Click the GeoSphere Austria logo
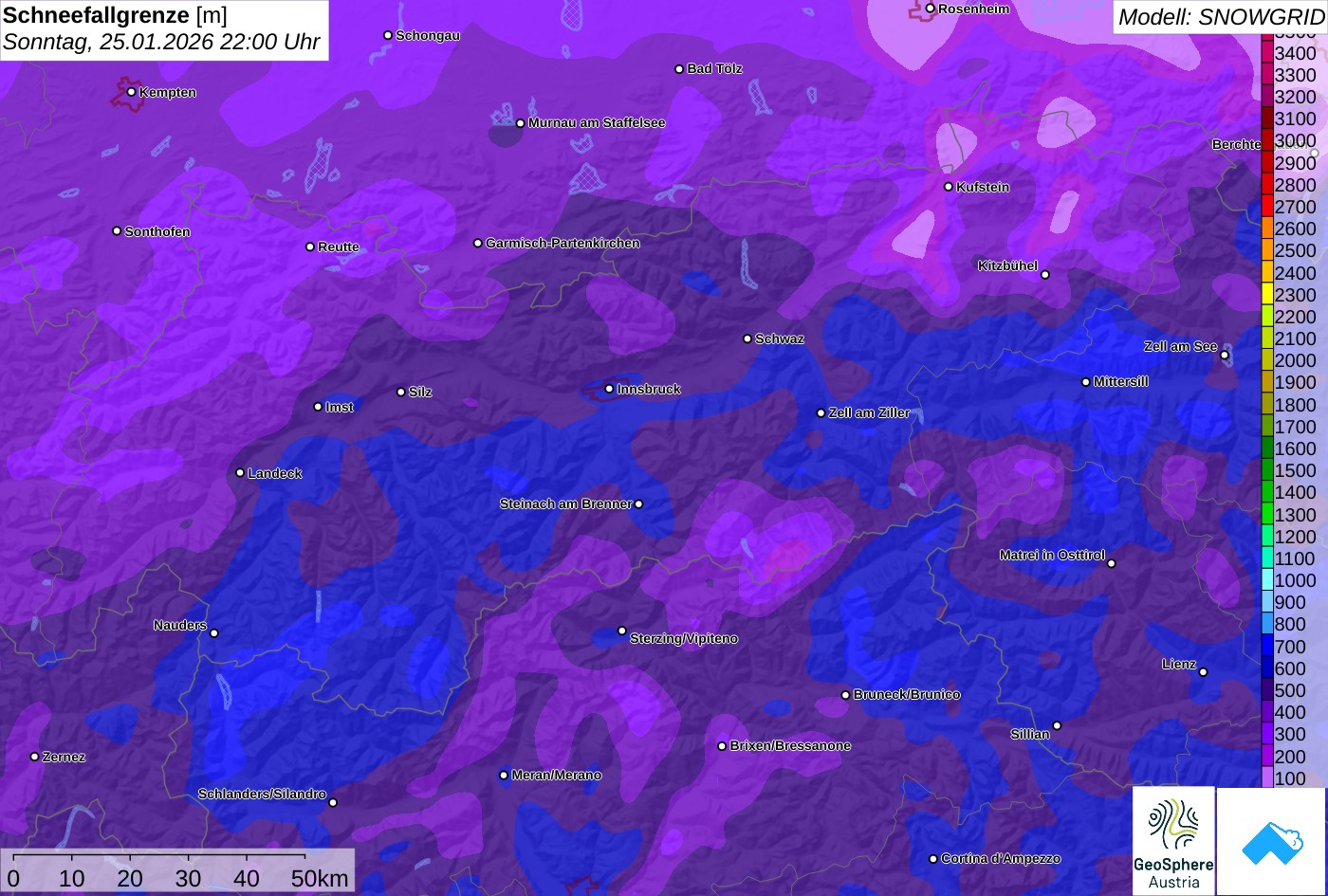 point(1173,840)
